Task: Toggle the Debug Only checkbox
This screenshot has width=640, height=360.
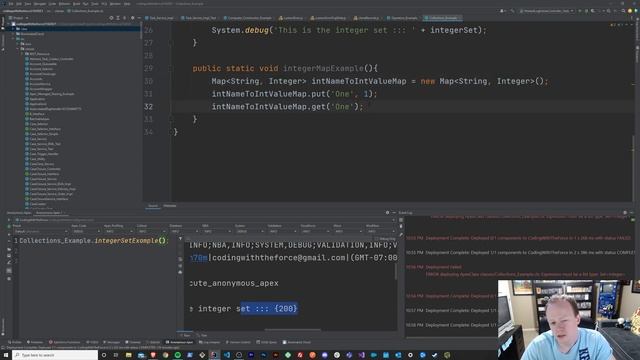Action: click(x=385, y=239)
